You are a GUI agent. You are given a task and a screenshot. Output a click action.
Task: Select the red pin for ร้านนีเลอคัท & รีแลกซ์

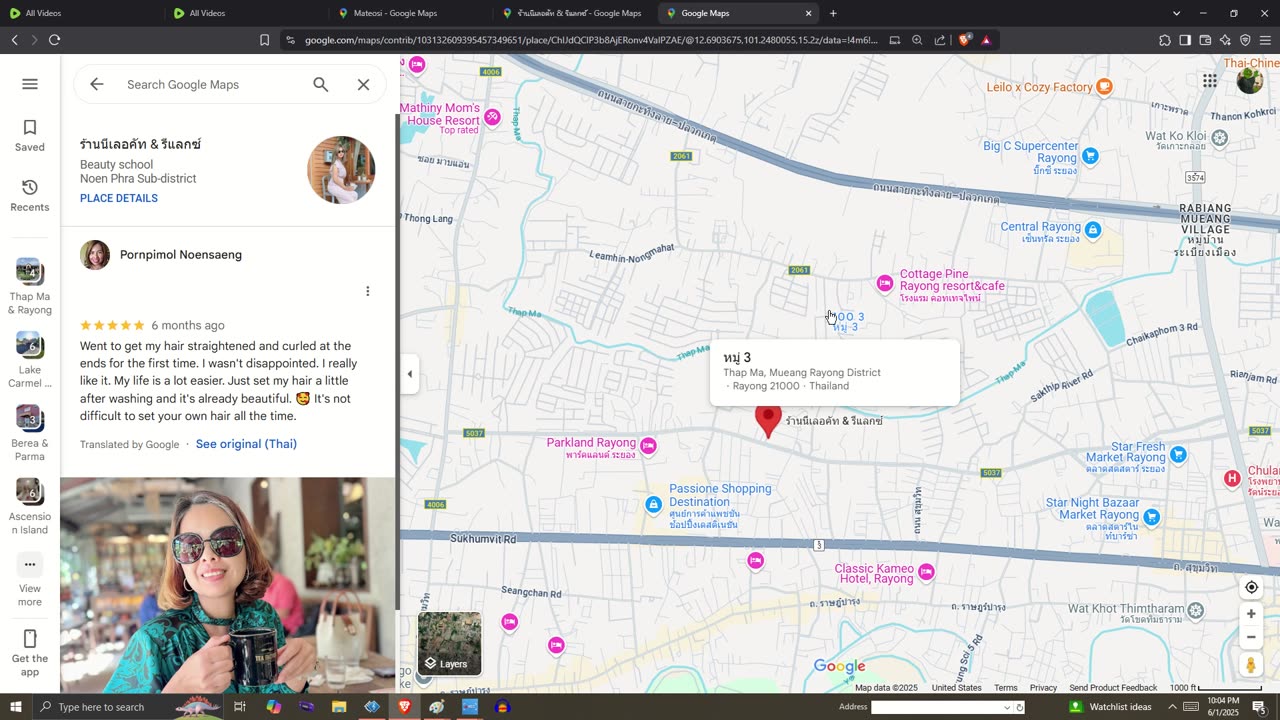[768, 421]
